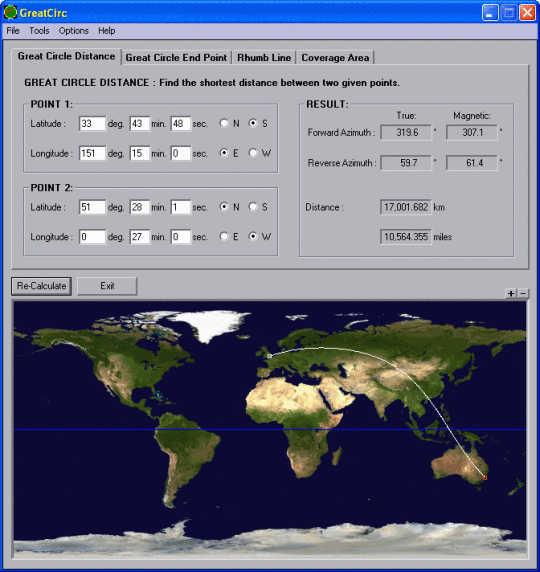Select S for Point 2 latitude
The image size is (540, 572).
pyautogui.click(x=252, y=207)
